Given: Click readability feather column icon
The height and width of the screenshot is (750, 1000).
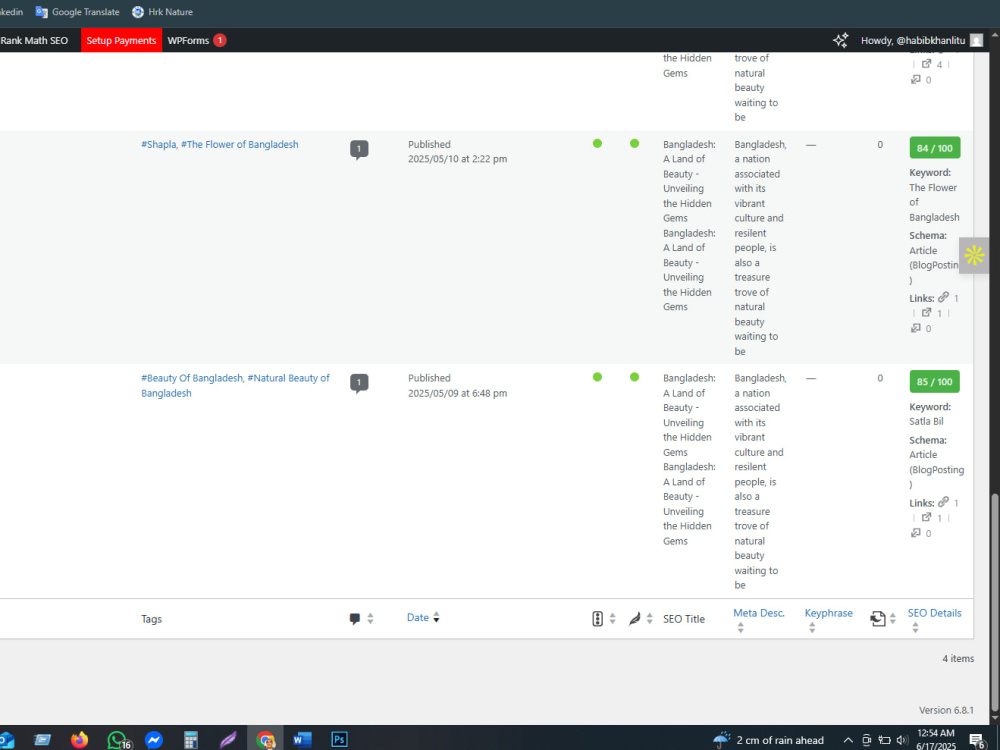Looking at the screenshot, I should pyautogui.click(x=634, y=619).
